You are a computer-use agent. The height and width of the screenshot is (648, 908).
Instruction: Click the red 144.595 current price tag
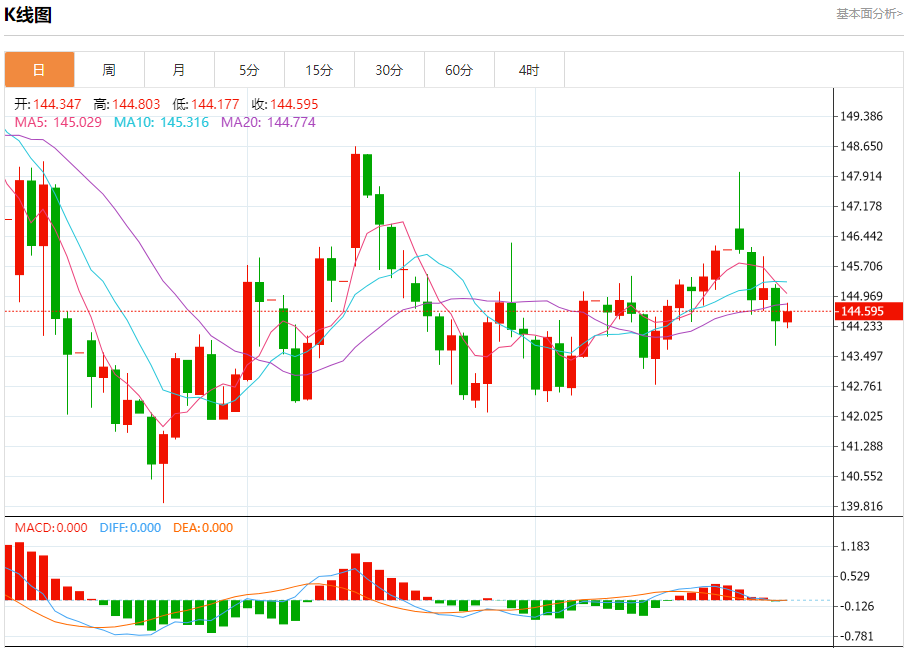[x=868, y=311]
